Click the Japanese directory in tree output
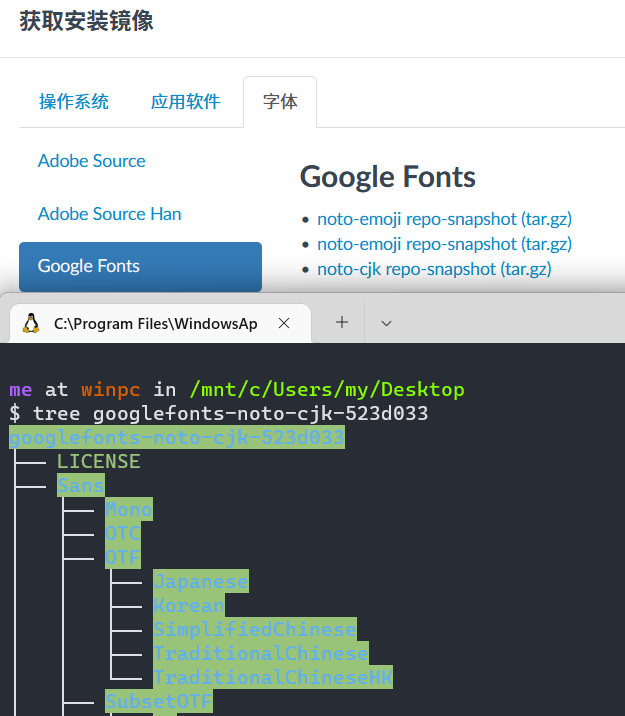The width and height of the screenshot is (625, 716). (x=201, y=581)
